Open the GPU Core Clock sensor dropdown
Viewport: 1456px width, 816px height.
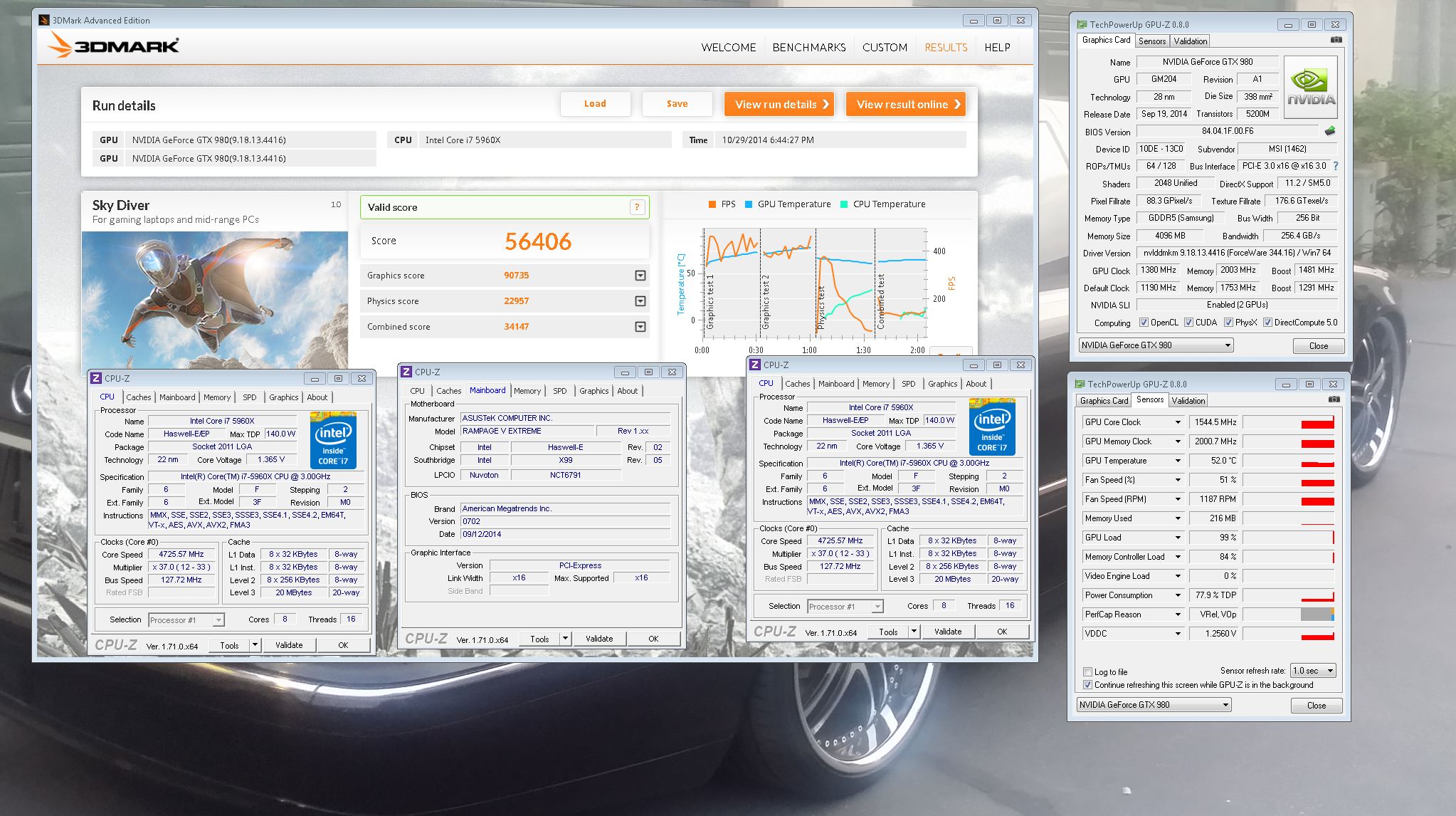click(x=1178, y=422)
